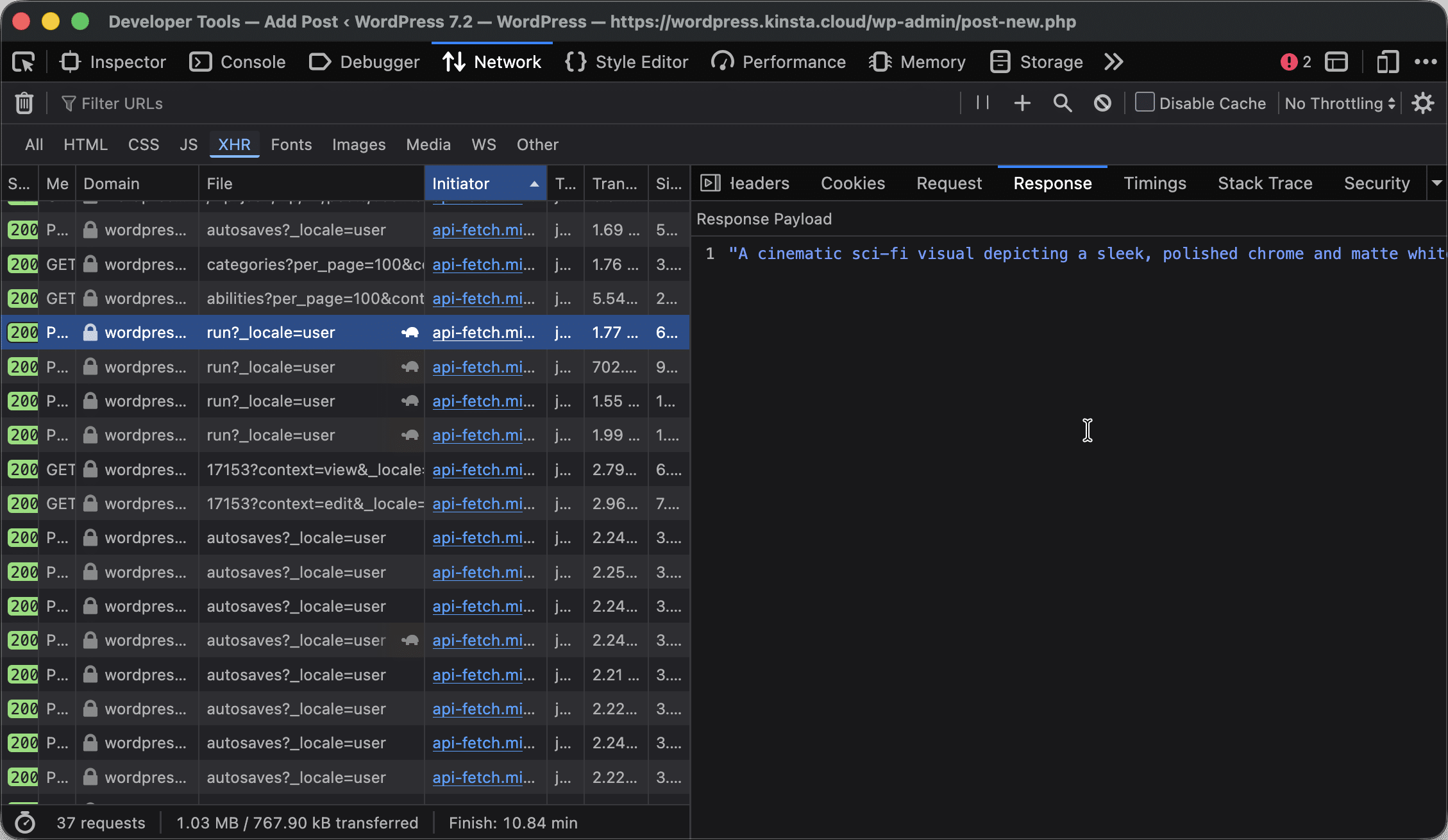Click turtle icon on selected run request
The width and height of the screenshot is (1448, 840).
[410, 333]
